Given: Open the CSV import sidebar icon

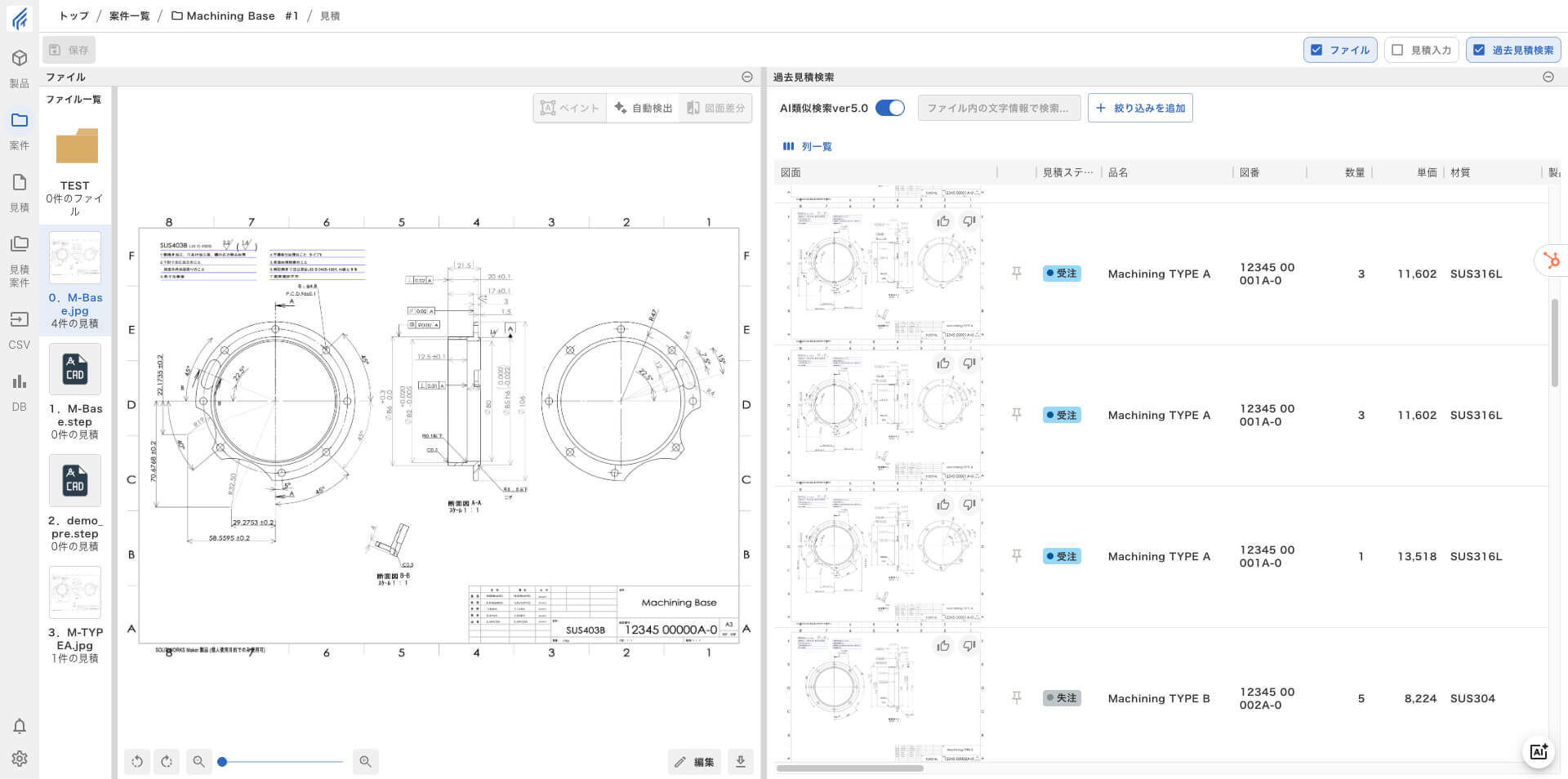Looking at the screenshot, I should coord(20,319).
